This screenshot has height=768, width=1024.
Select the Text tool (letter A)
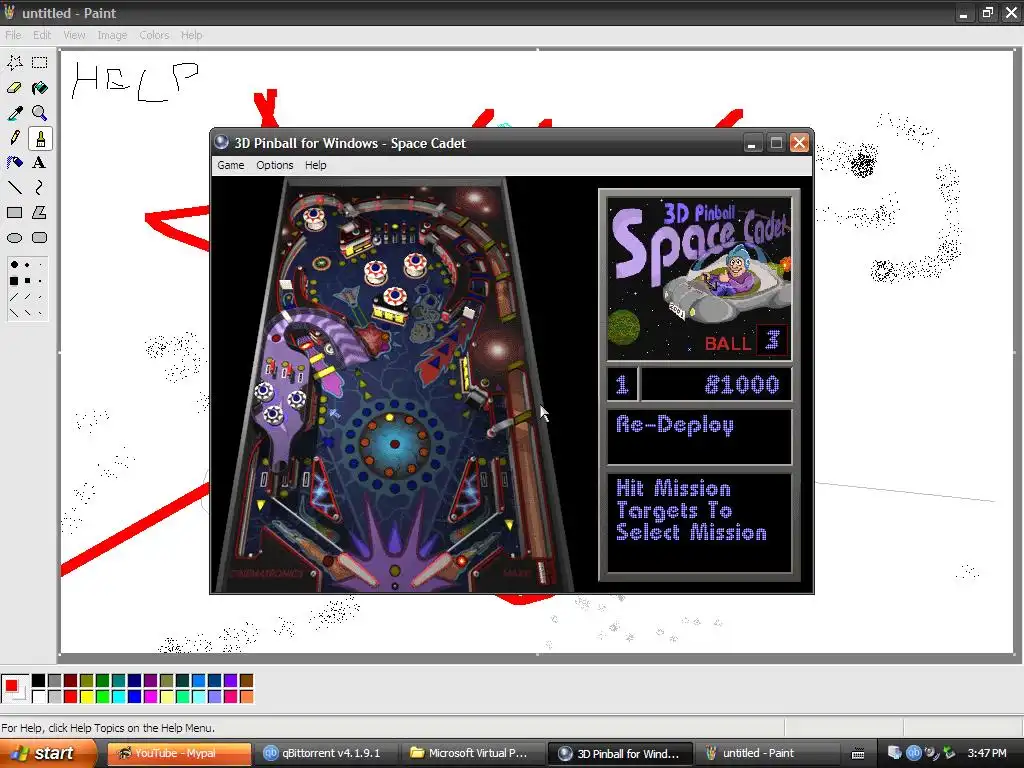tap(40, 163)
